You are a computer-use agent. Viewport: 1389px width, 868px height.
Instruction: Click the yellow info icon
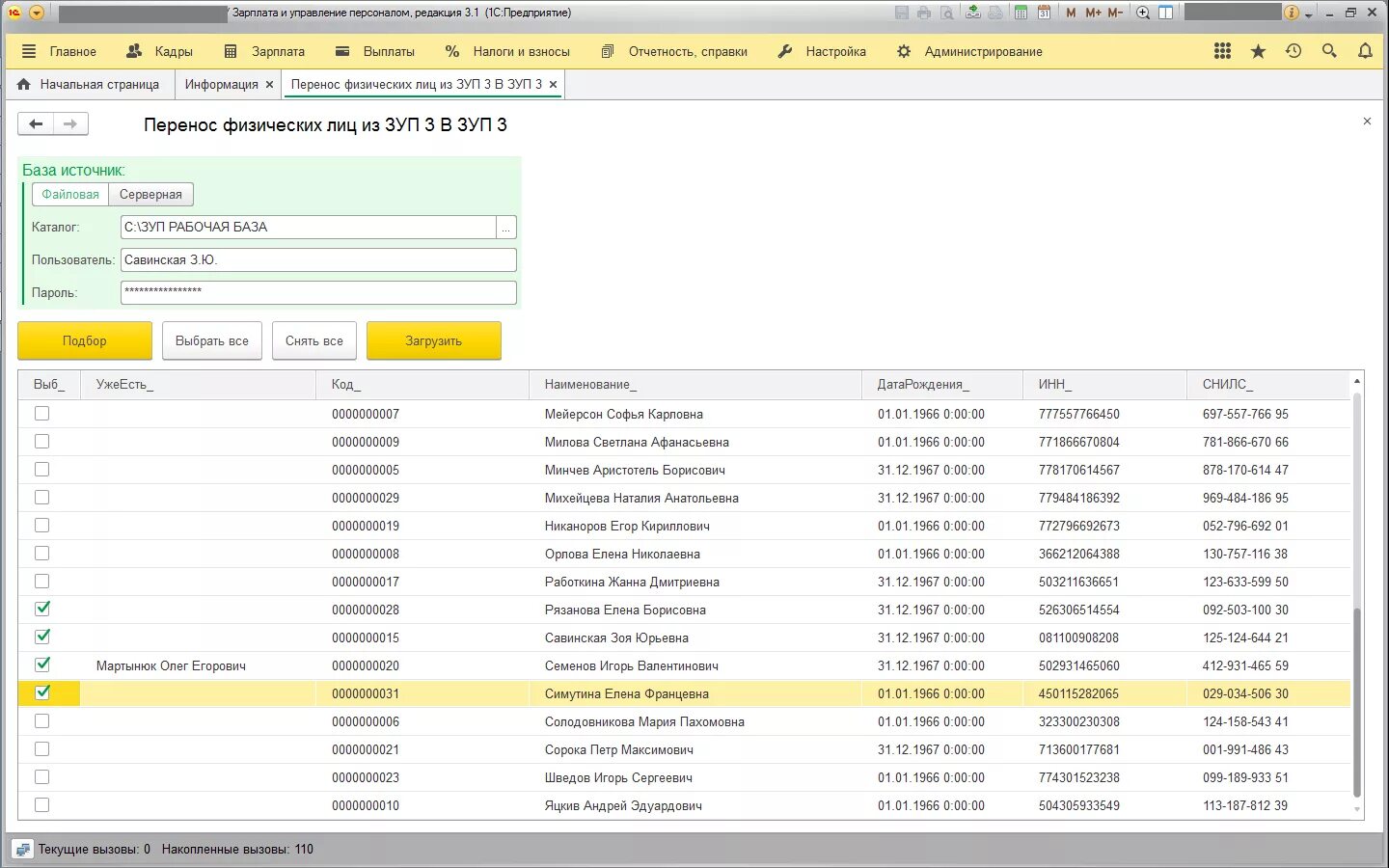1292,13
